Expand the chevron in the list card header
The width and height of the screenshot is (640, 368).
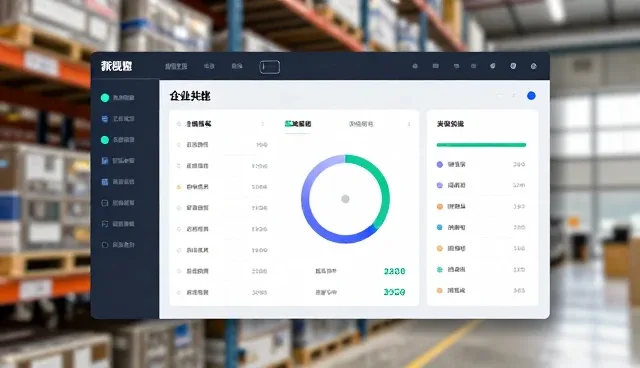pyautogui.click(x=262, y=124)
